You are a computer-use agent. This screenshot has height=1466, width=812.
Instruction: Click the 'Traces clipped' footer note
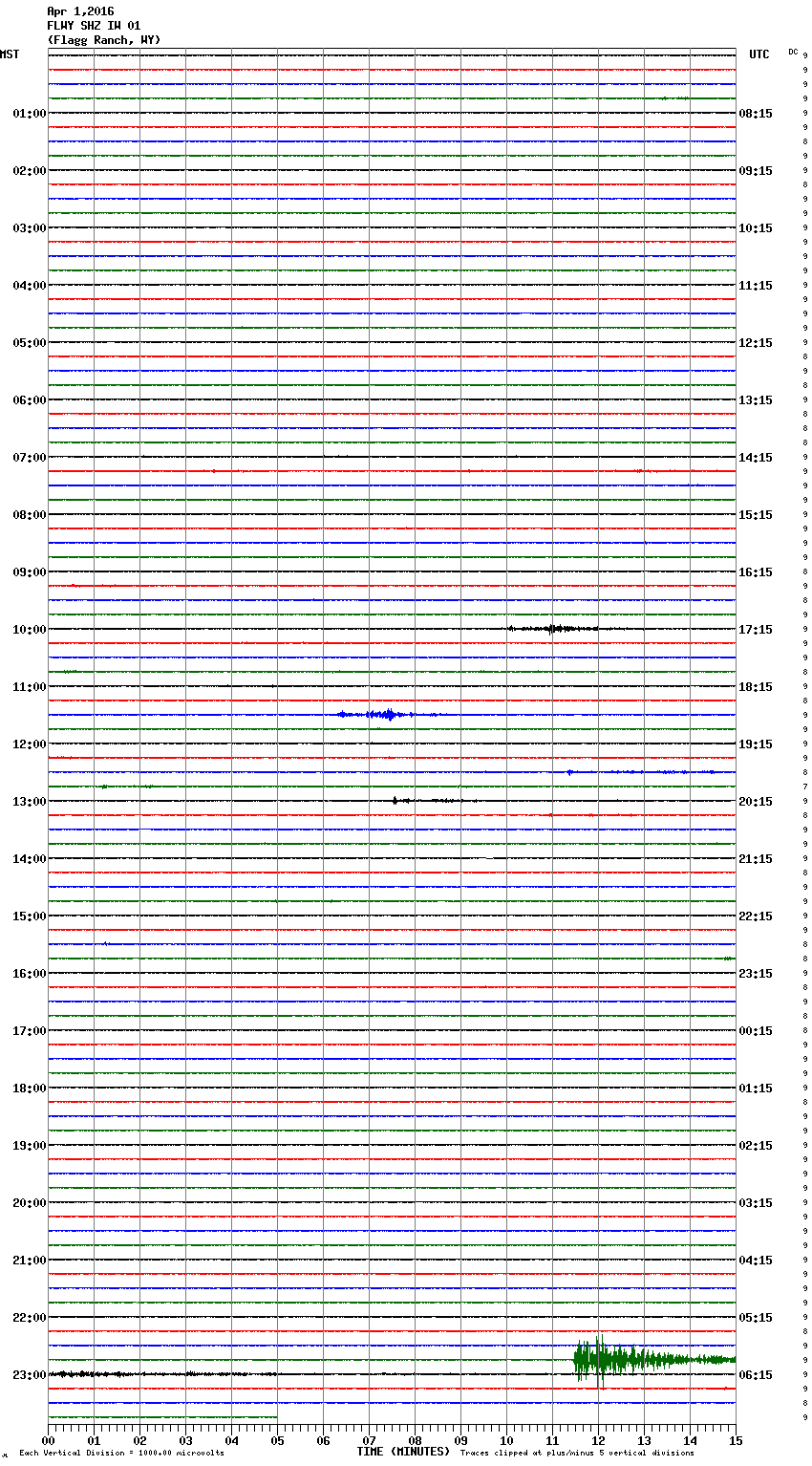(x=577, y=1453)
